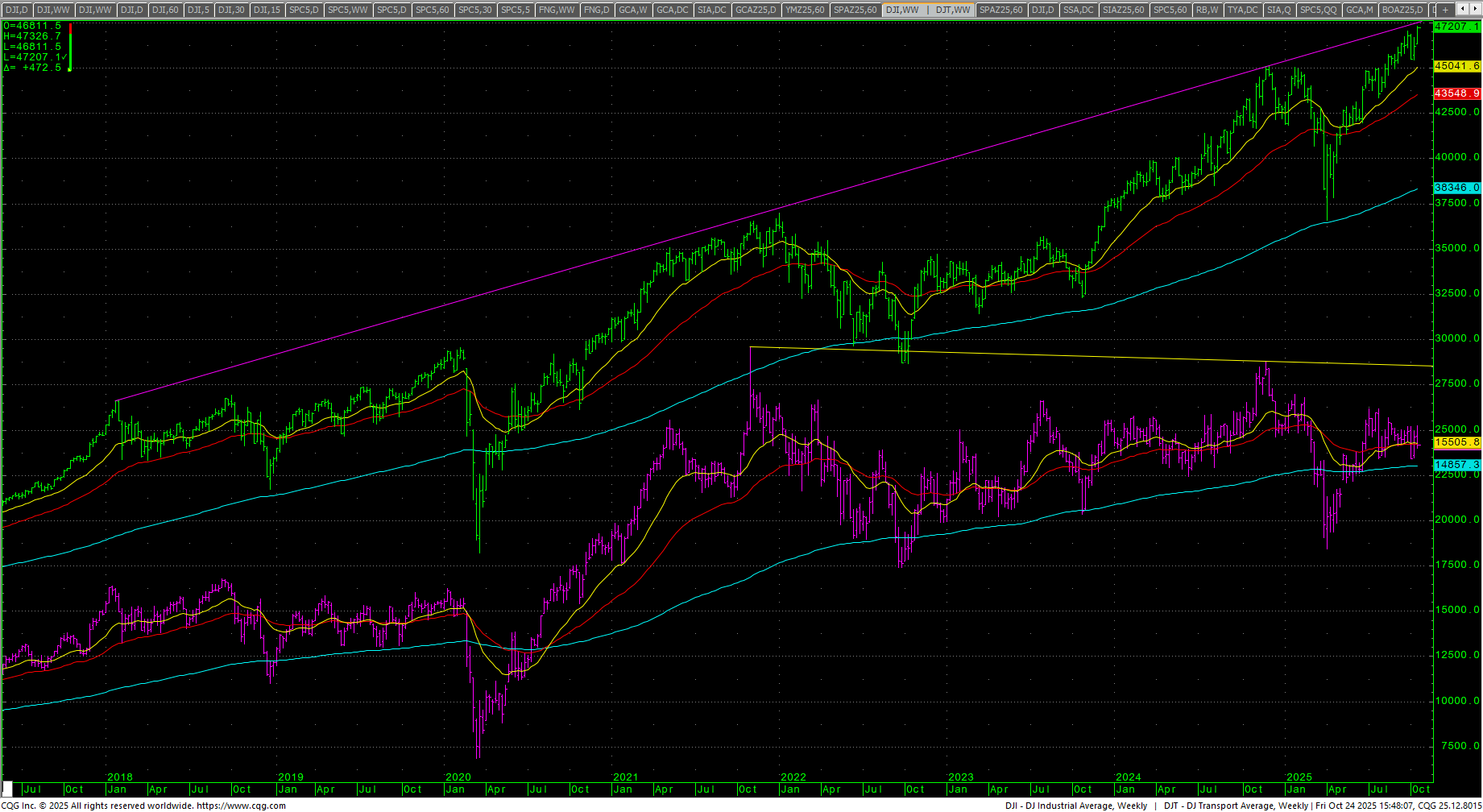Click the cyan 38346.0 moving average label
Image resolution: width=1483 pixels, height=812 pixels.
[x=1457, y=188]
